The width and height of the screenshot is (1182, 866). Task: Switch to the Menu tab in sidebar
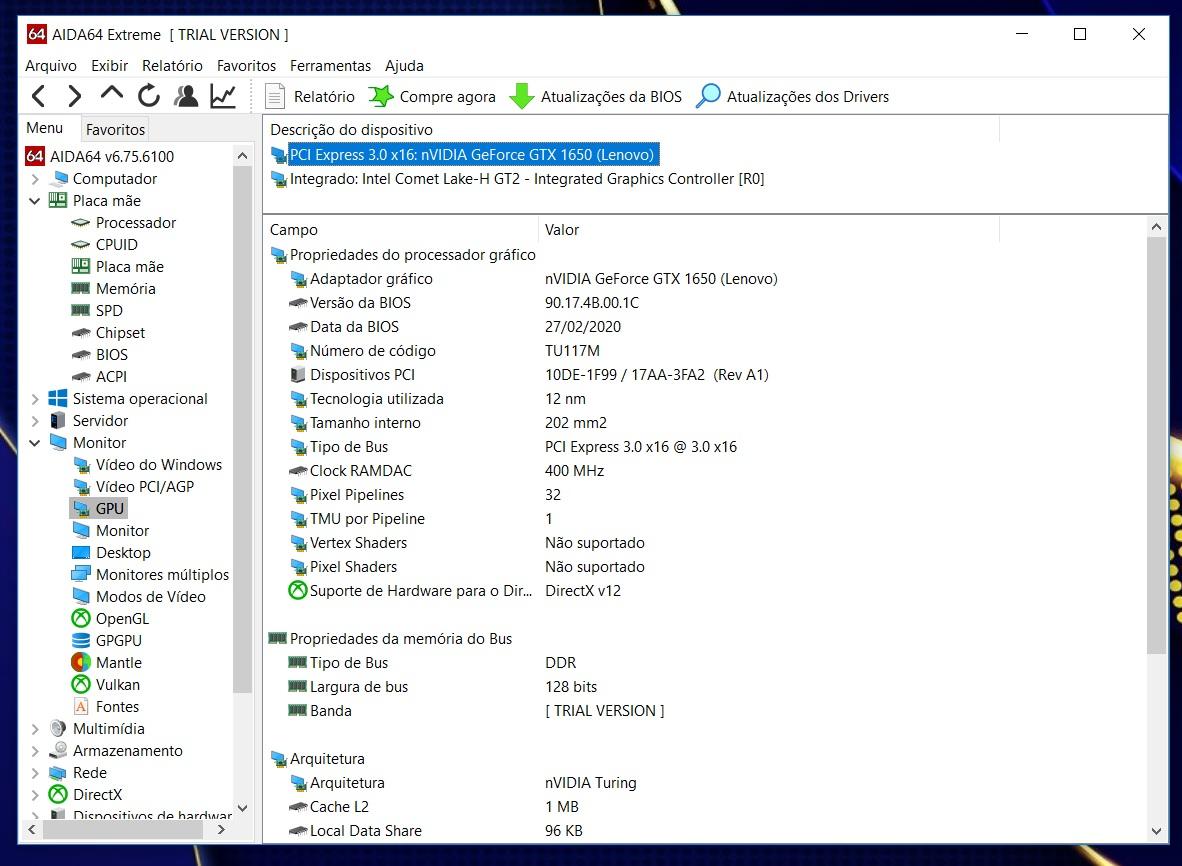tap(44, 127)
